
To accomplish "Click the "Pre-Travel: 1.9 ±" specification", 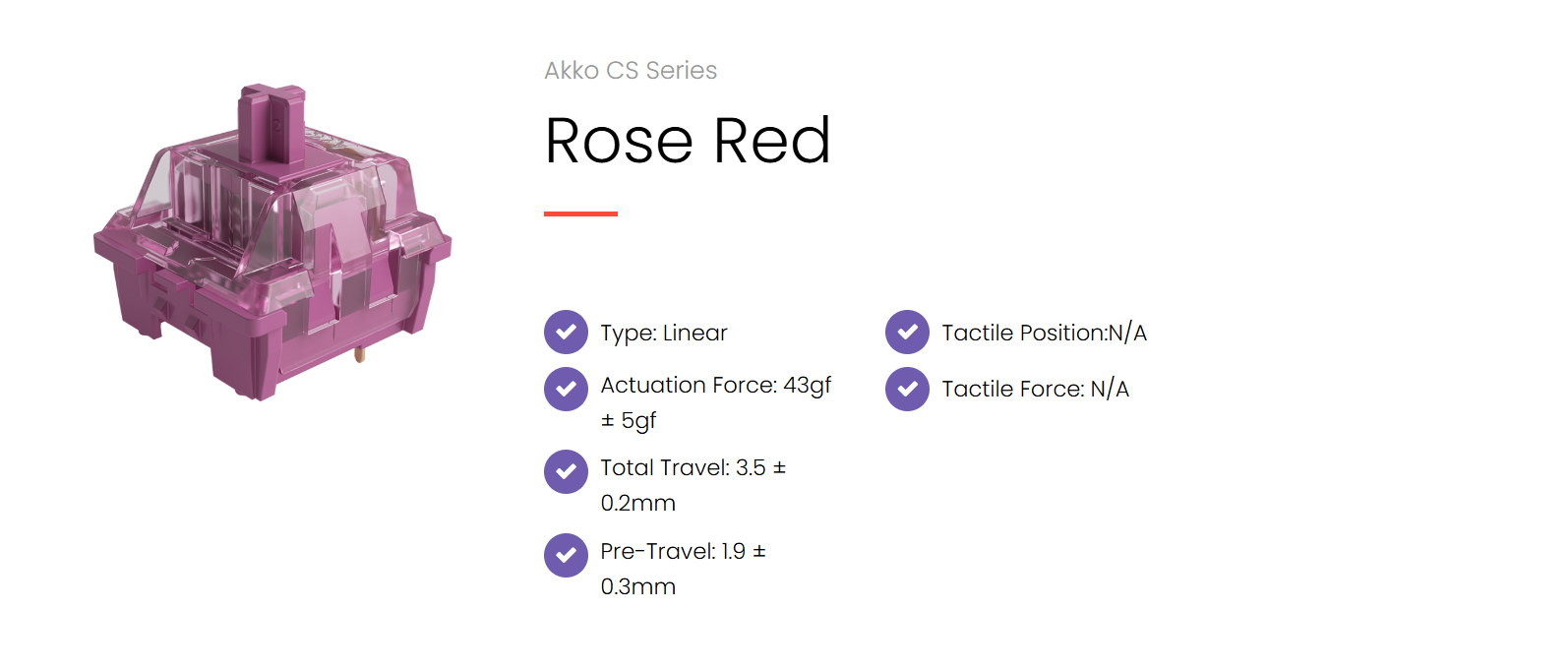I will click(x=684, y=552).
